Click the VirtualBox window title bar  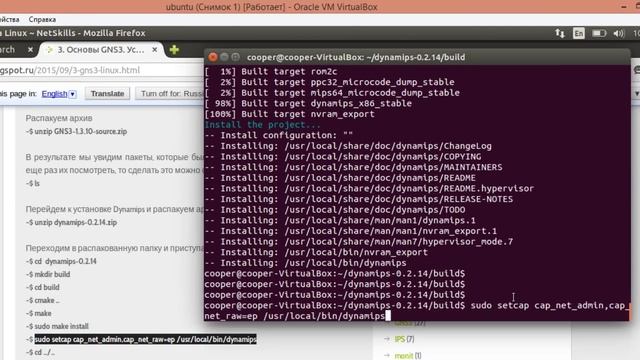[x=320, y=7]
